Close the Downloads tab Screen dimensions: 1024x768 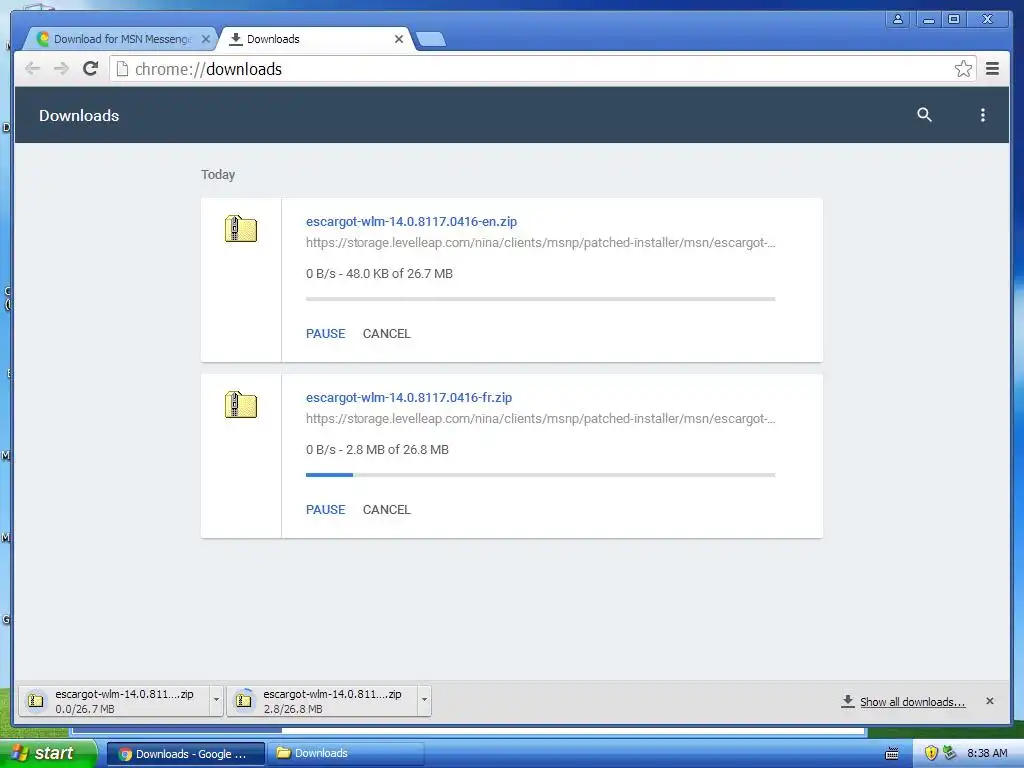(x=398, y=39)
